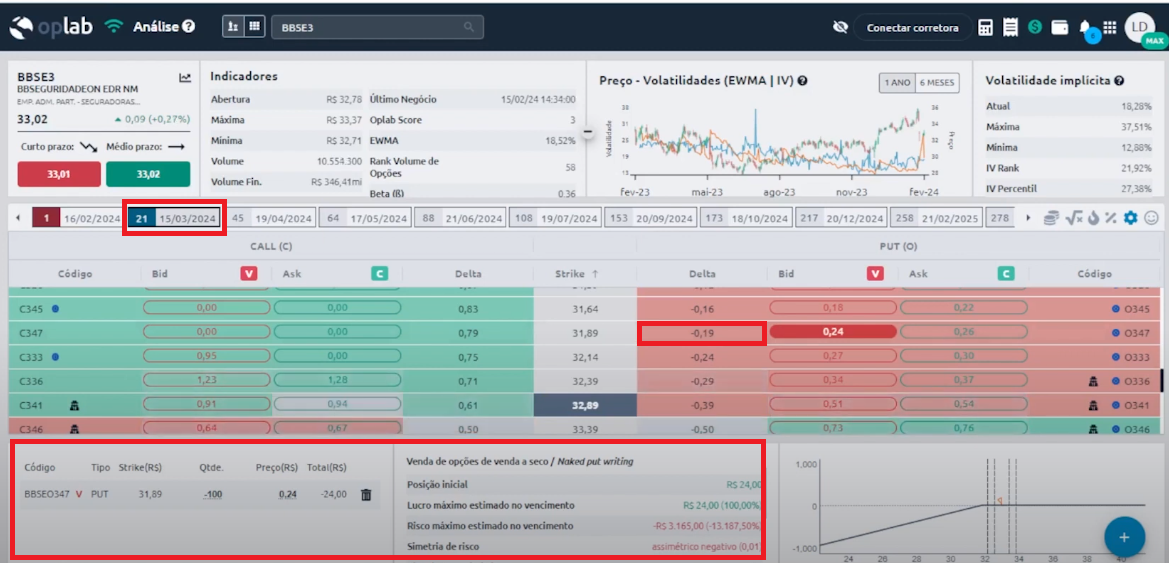Open the wallet icon in header
This screenshot has width=1169, height=563.
1059,27
